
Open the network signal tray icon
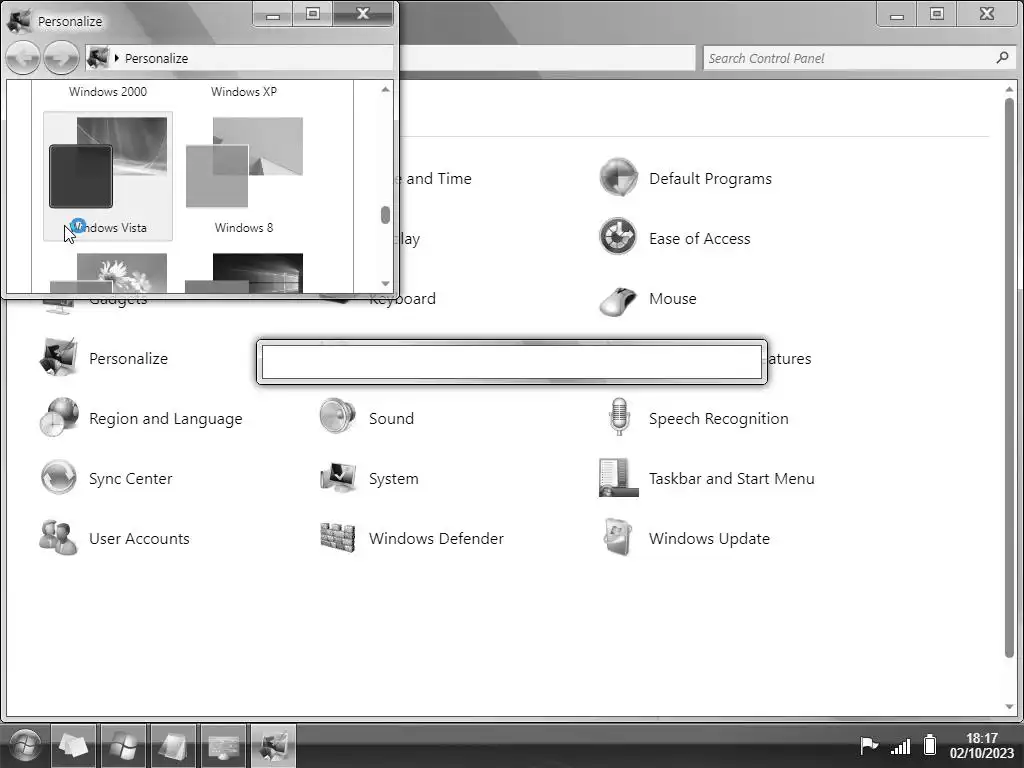(901, 746)
